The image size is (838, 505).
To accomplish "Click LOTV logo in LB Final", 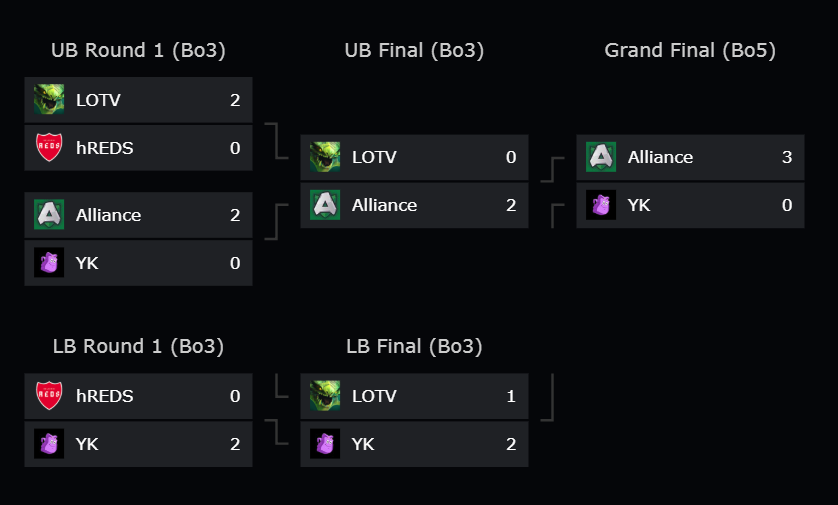I will [325, 395].
